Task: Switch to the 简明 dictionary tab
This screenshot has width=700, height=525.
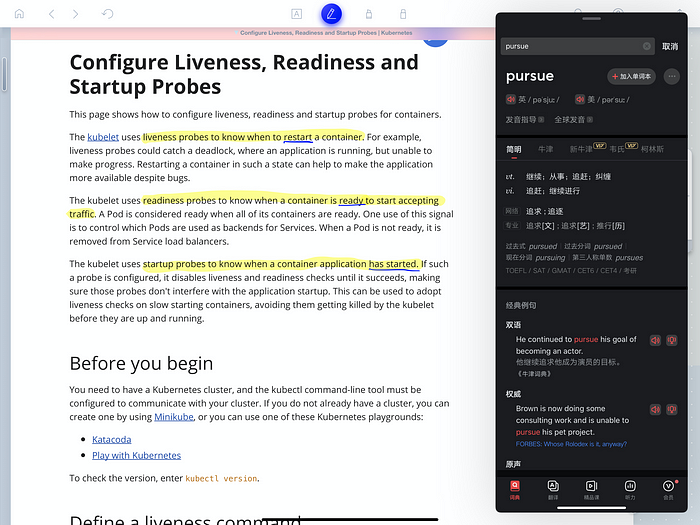Action: 513,149
